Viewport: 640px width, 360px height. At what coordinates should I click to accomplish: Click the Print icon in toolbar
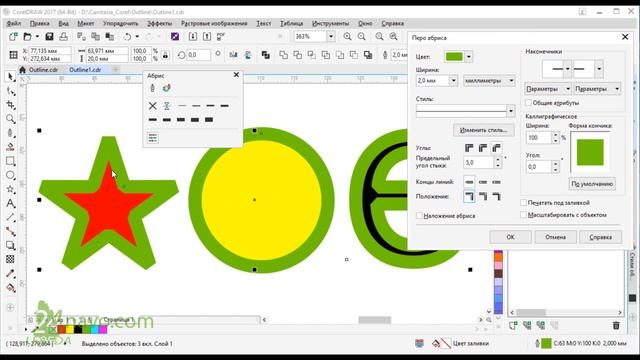(64, 37)
